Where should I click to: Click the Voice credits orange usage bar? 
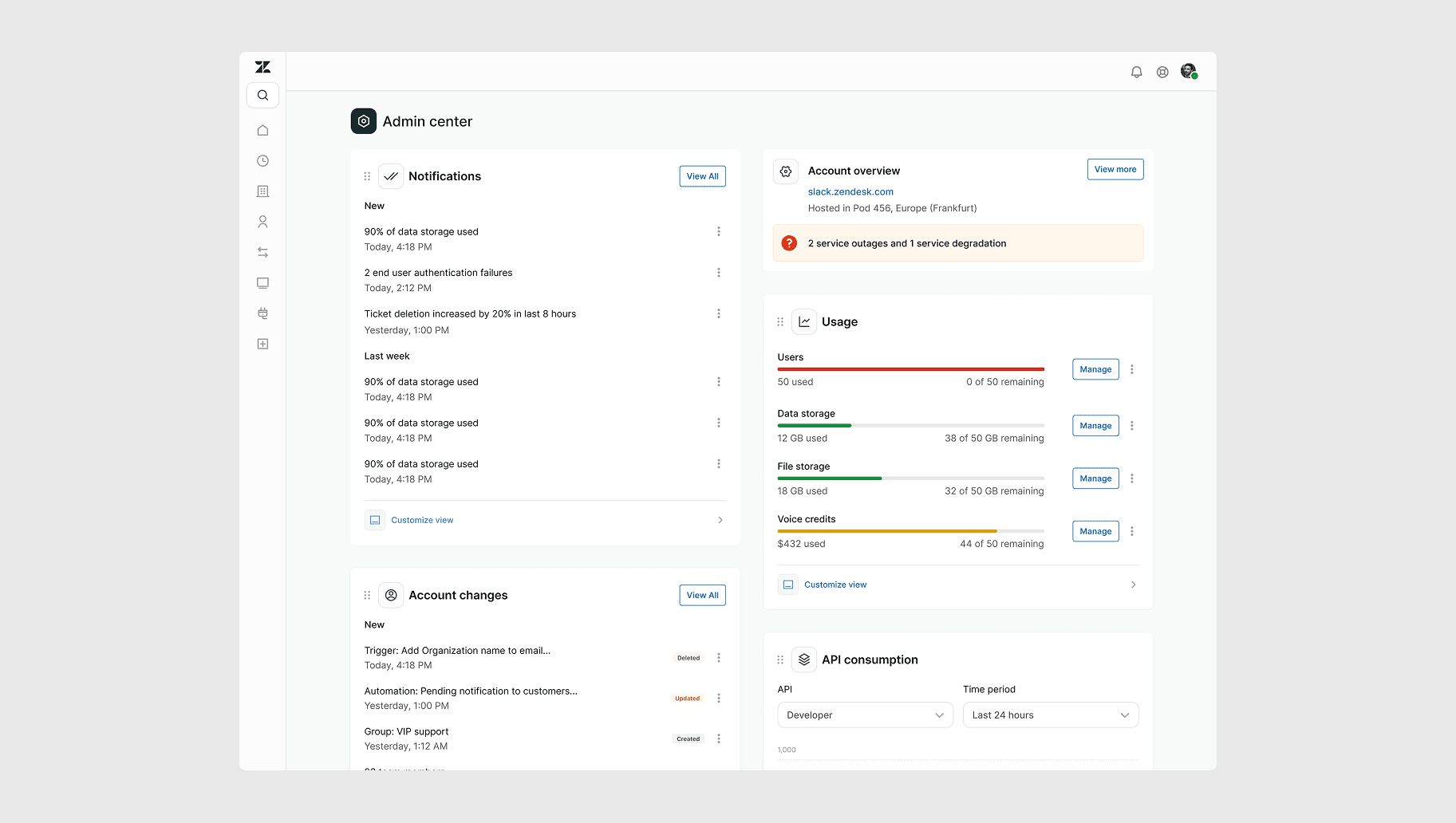point(910,531)
